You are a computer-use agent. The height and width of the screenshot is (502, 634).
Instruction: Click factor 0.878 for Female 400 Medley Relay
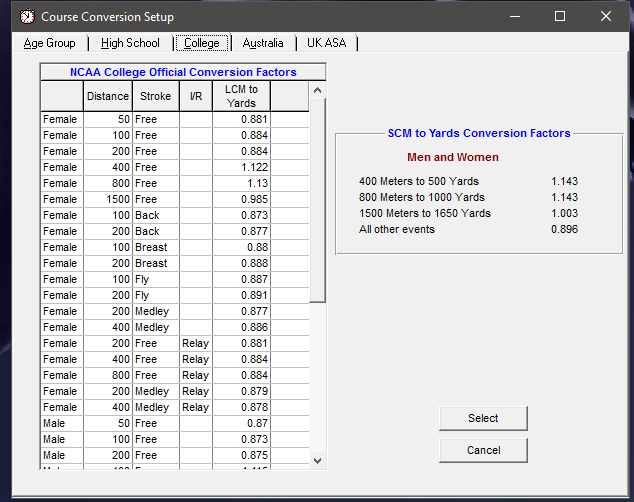pyautogui.click(x=241, y=407)
